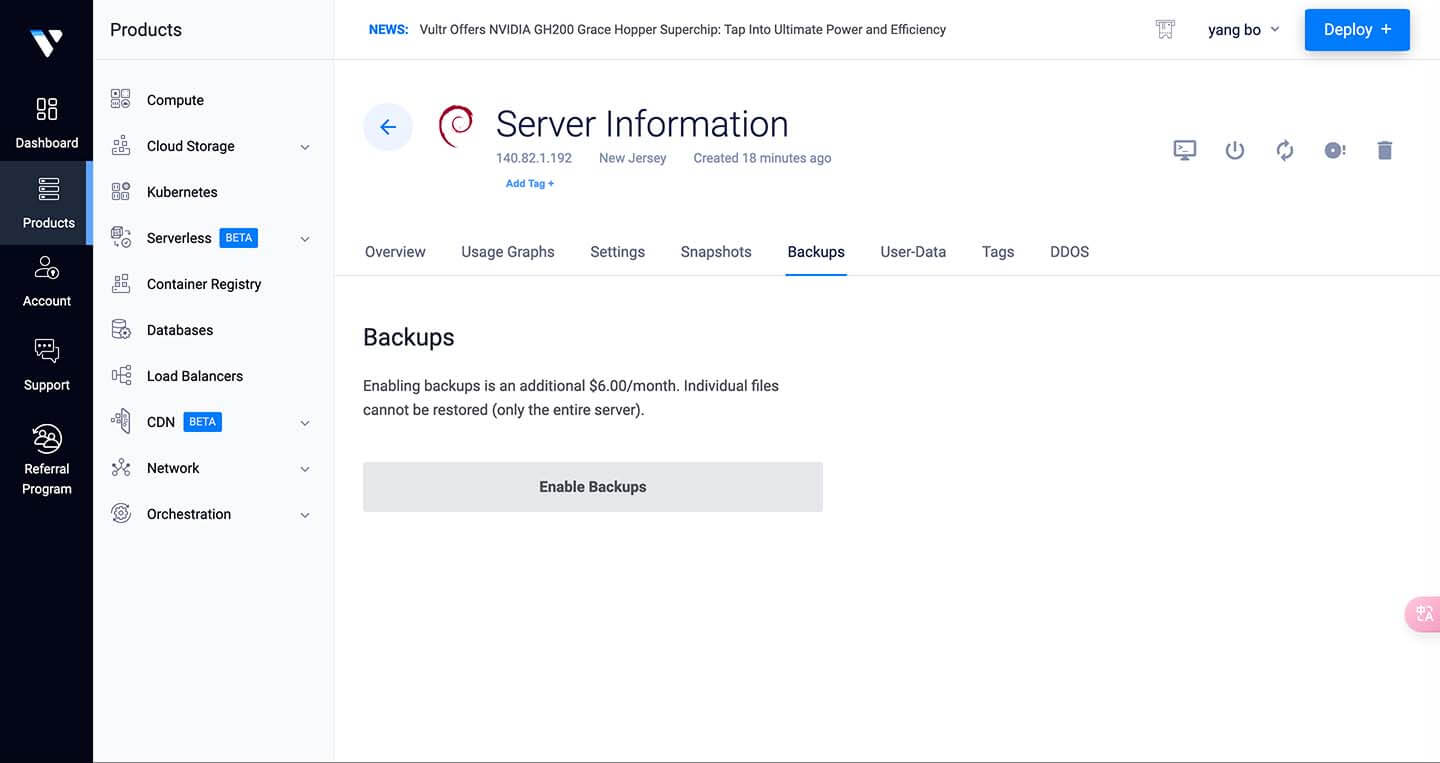Click the power stop server icon
The image size is (1440, 763).
coord(1235,150)
